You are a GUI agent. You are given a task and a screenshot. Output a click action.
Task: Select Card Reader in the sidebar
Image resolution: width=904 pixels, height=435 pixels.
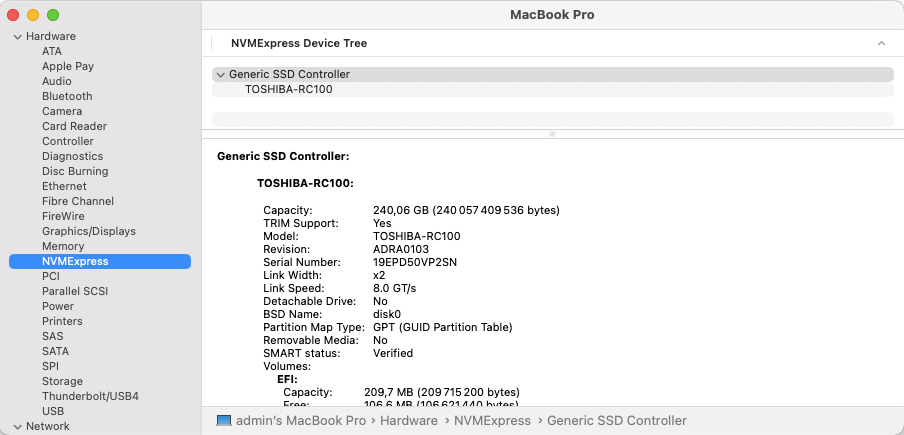74,126
